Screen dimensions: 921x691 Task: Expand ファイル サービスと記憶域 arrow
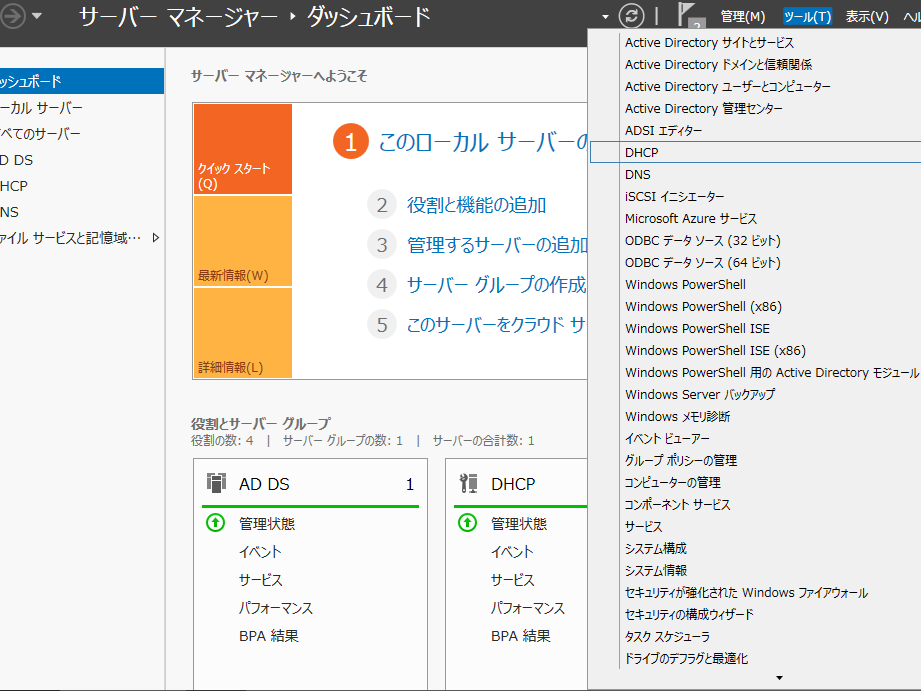point(156,238)
